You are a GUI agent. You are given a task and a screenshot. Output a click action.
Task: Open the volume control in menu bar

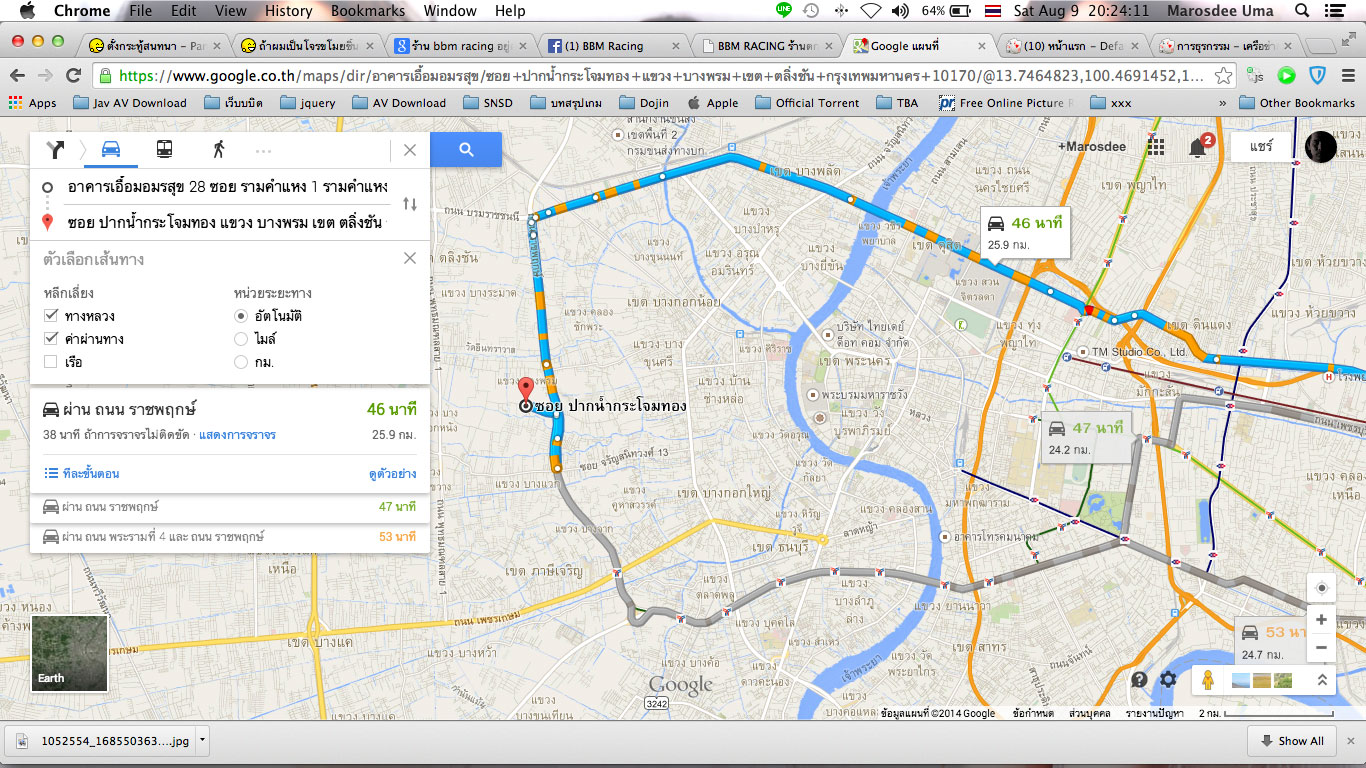(x=900, y=11)
